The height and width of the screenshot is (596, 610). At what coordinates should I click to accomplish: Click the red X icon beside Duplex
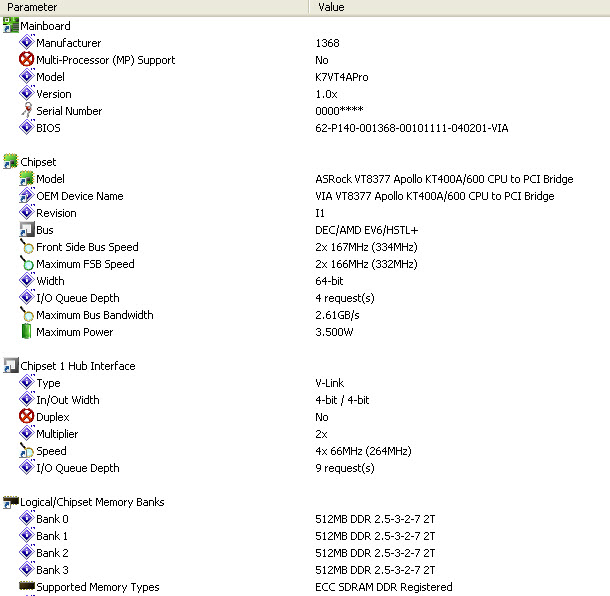click(x=27, y=417)
